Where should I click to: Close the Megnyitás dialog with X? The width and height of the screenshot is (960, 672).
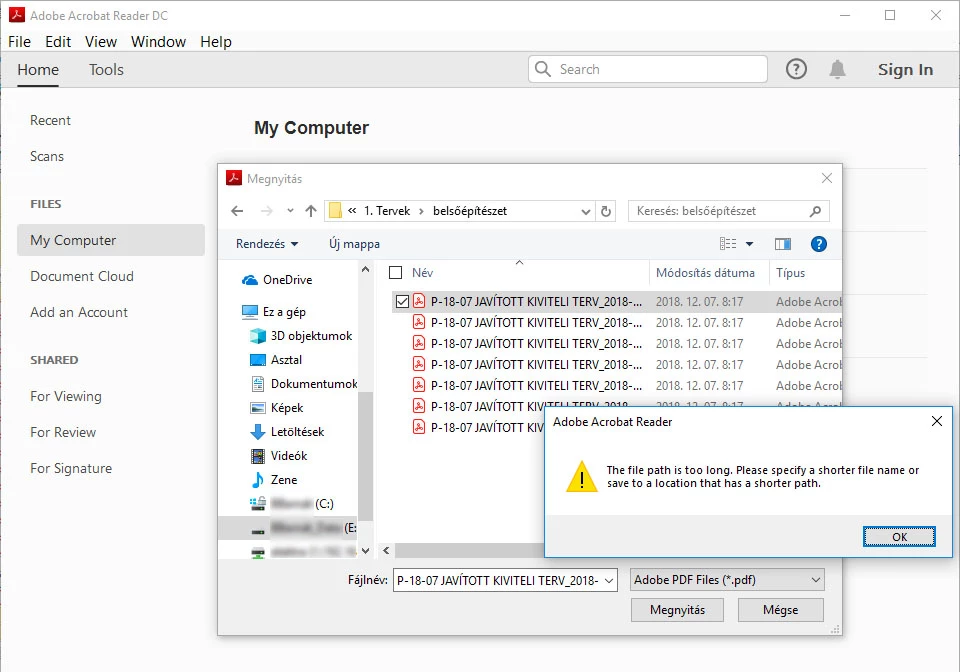click(x=827, y=178)
